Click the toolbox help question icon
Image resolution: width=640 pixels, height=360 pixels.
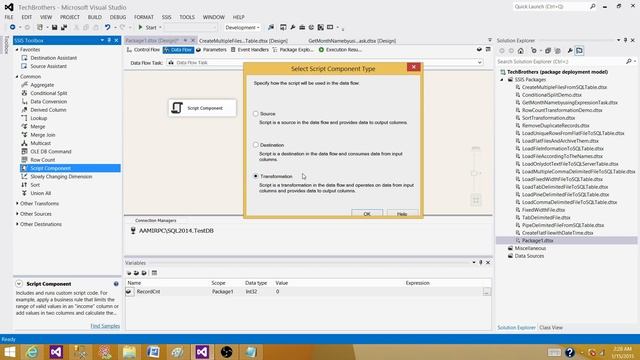click(x=116, y=284)
